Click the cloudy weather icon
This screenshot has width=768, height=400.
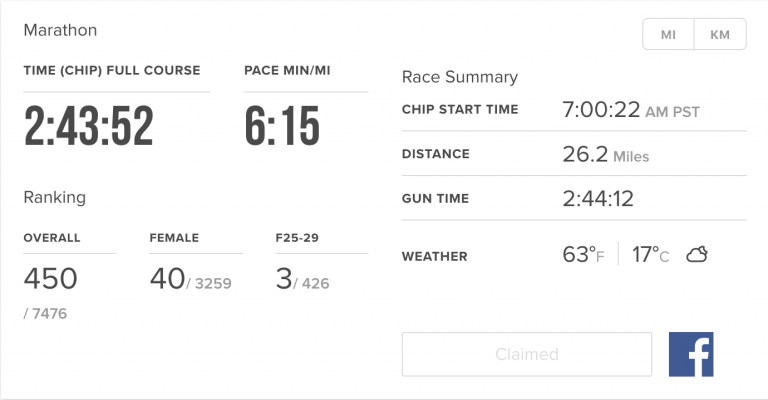(697, 256)
